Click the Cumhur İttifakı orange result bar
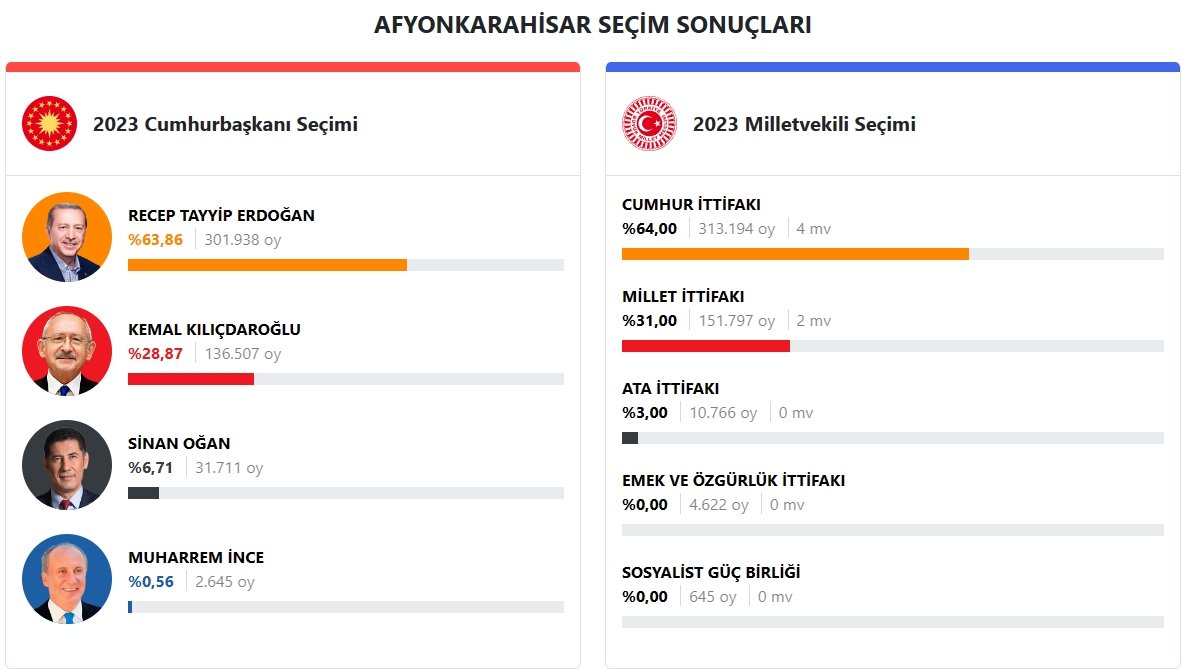 tap(795, 254)
